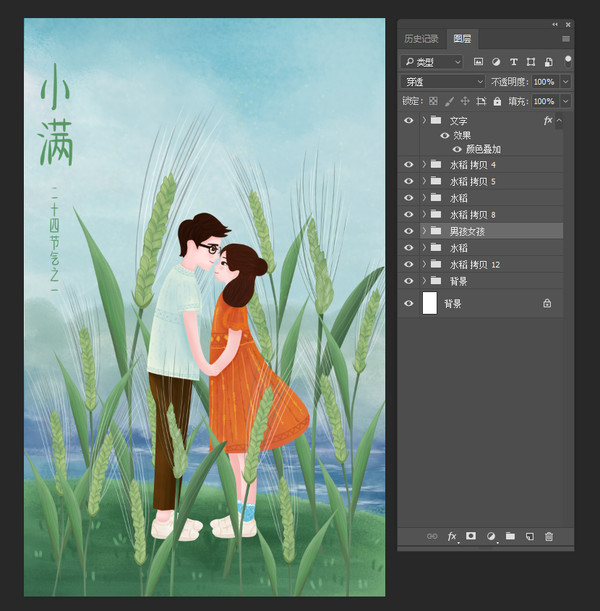Click the opacity 100% input field
The height and width of the screenshot is (611, 600).
pyautogui.click(x=545, y=81)
